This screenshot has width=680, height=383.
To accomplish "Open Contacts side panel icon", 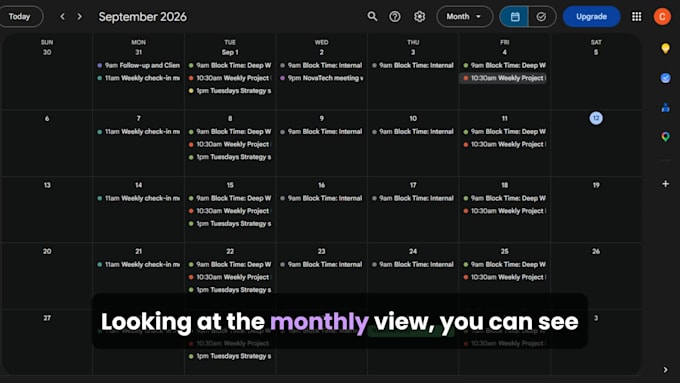I will 665,108.
